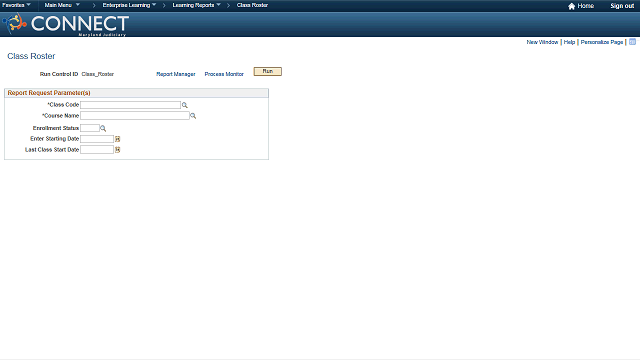Focus the Class Code input field
The image size is (640, 360).
tap(130, 105)
